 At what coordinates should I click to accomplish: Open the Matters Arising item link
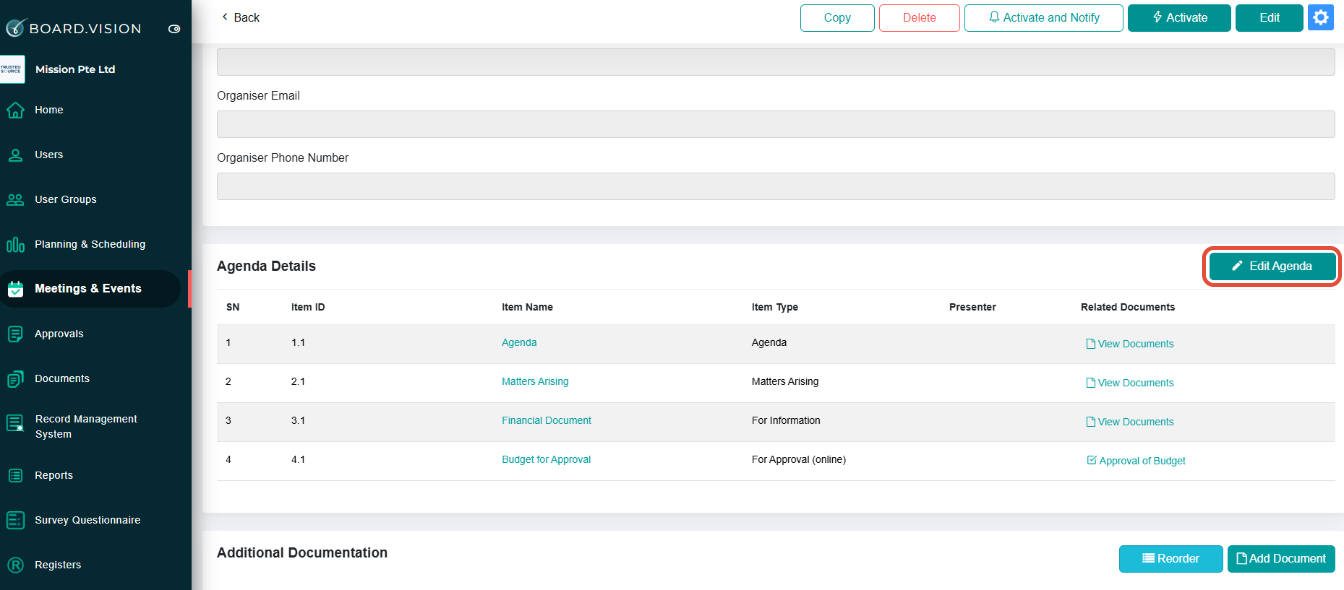[x=535, y=382]
